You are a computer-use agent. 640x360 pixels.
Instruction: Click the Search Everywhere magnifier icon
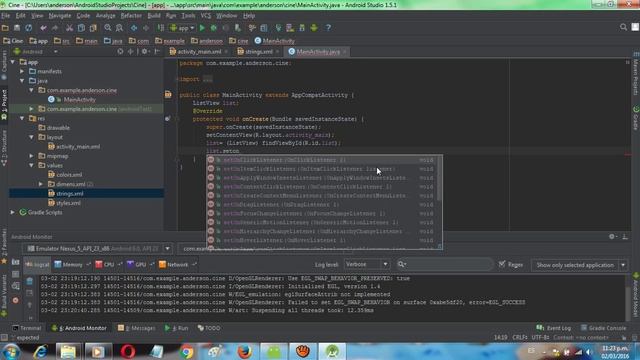click(623, 27)
